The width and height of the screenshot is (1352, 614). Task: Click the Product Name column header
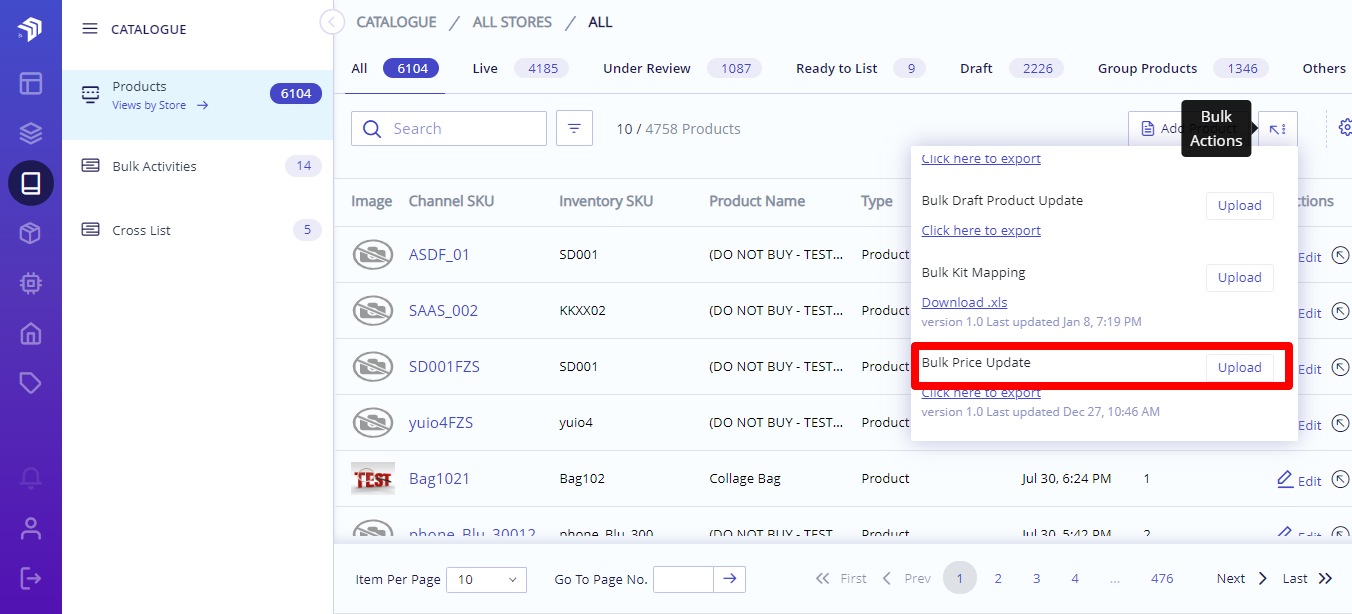(757, 201)
